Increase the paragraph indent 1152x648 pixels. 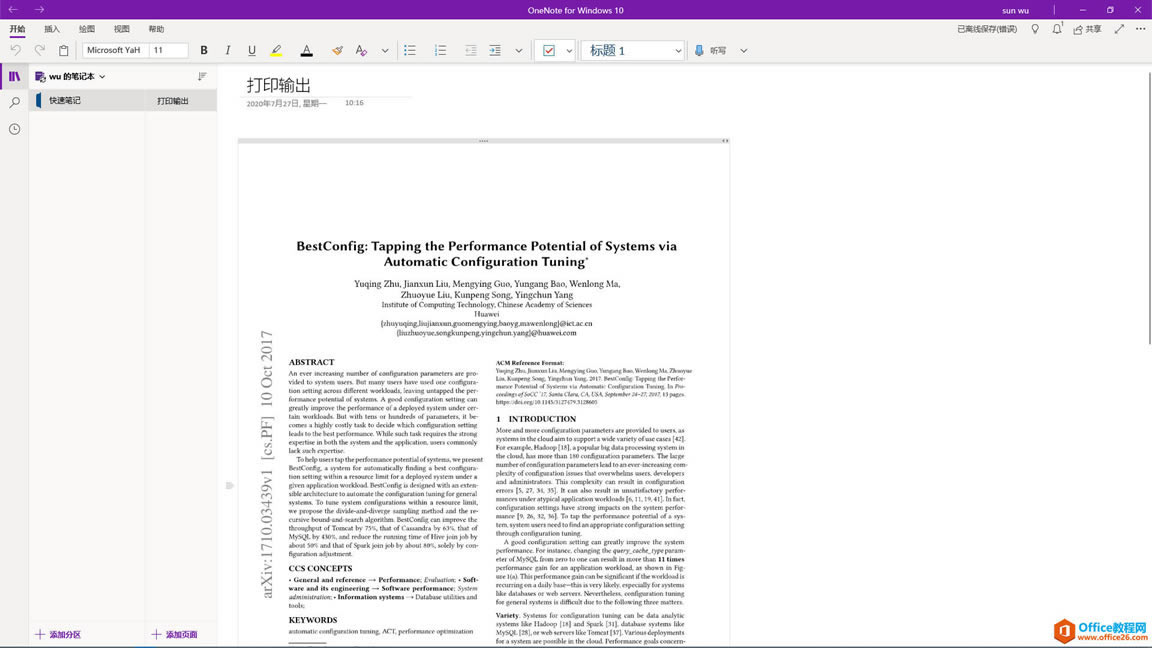(x=495, y=49)
